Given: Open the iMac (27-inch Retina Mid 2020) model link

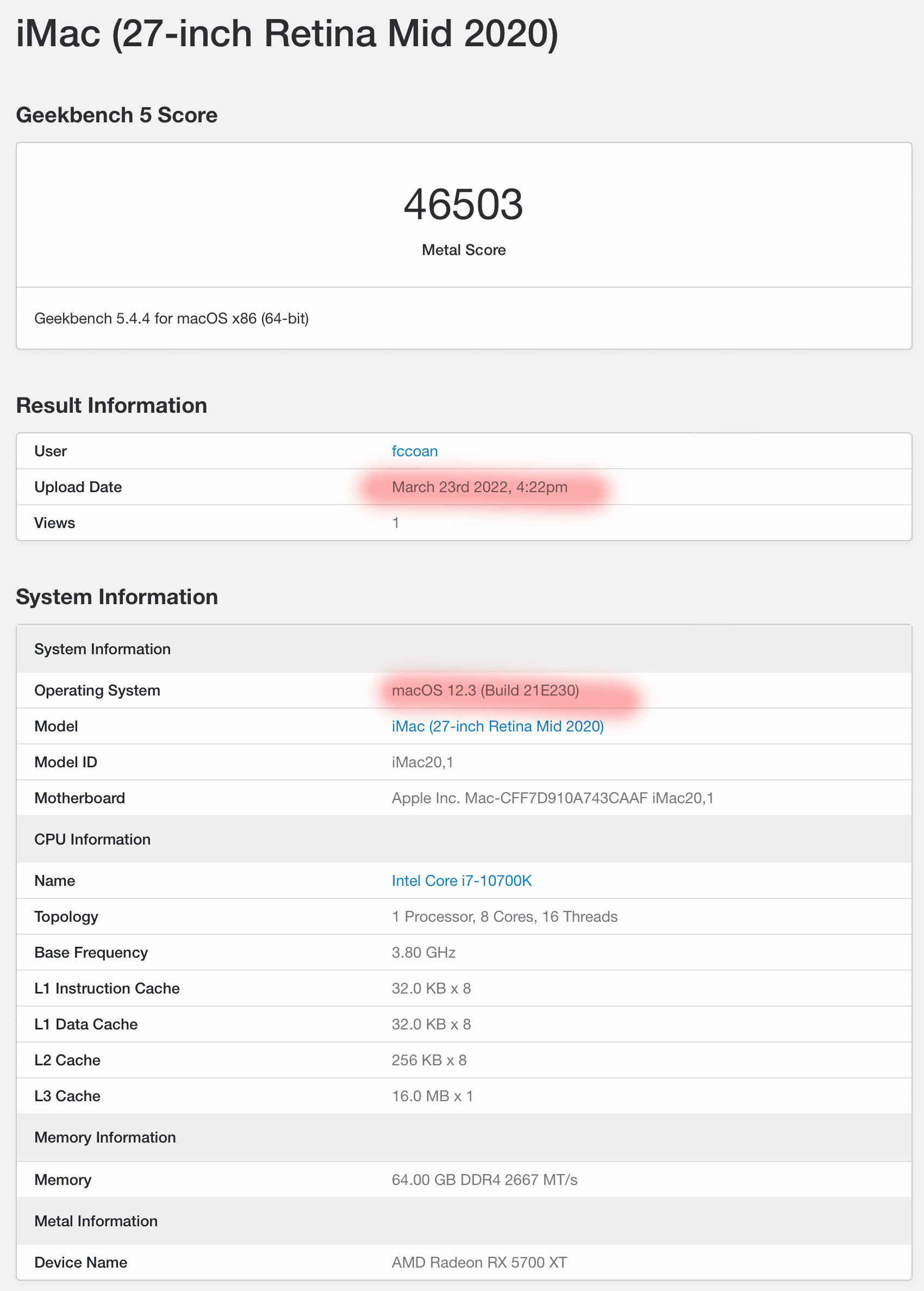Looking at the screenshot, I should (x=497, y=727).
